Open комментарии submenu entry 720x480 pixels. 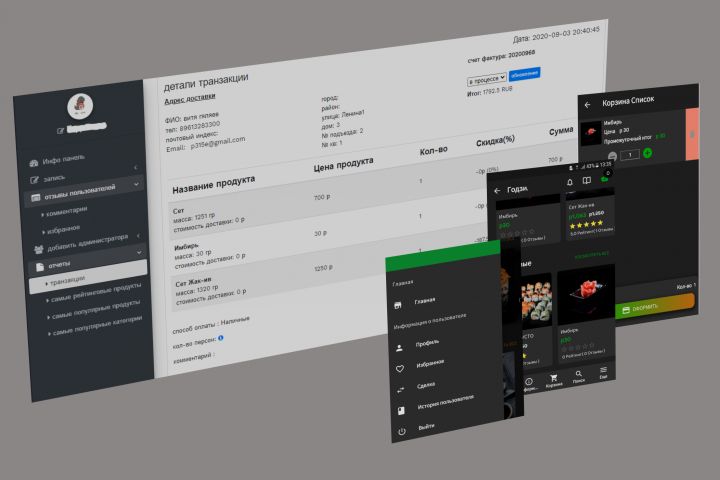66,210
